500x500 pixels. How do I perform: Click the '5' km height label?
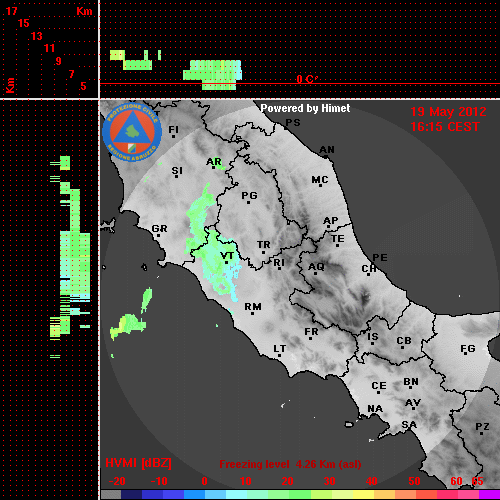coord(83,86)
